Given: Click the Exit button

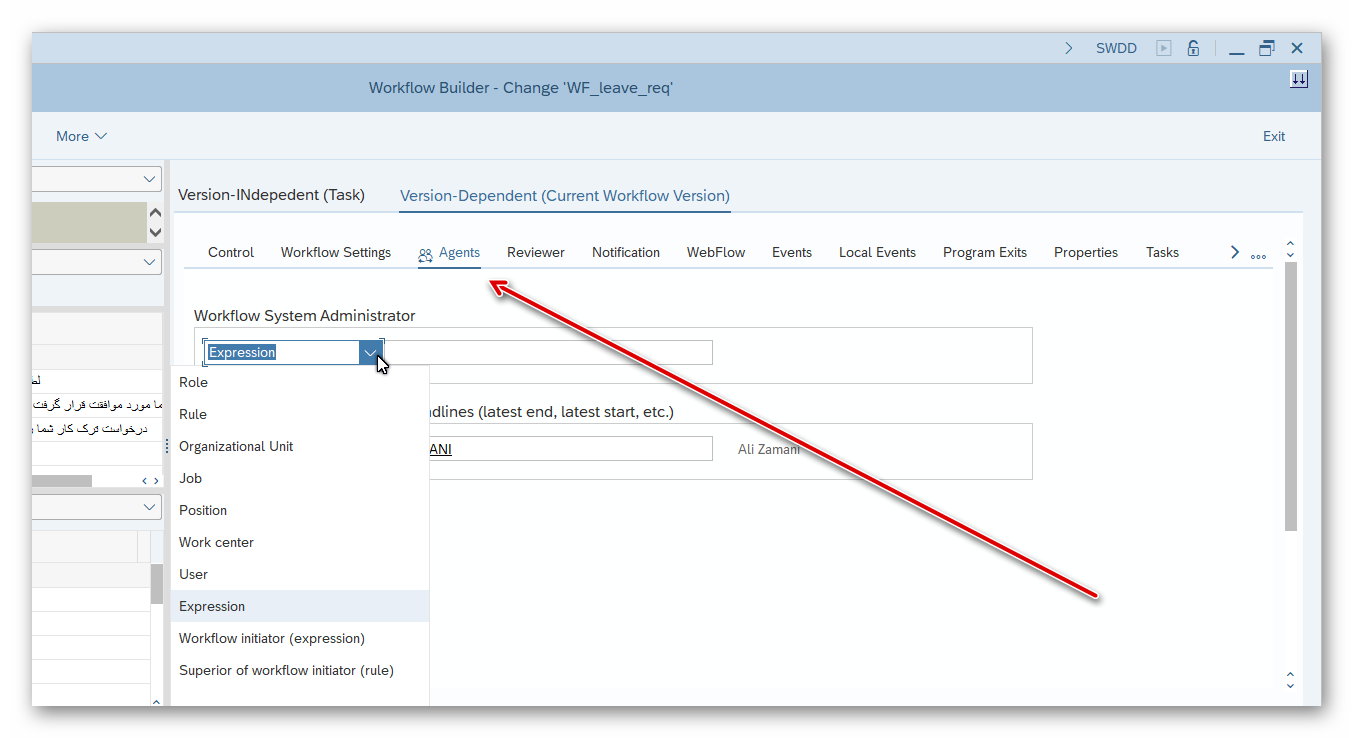Looking at the screenshot, I should [1273, 136].
